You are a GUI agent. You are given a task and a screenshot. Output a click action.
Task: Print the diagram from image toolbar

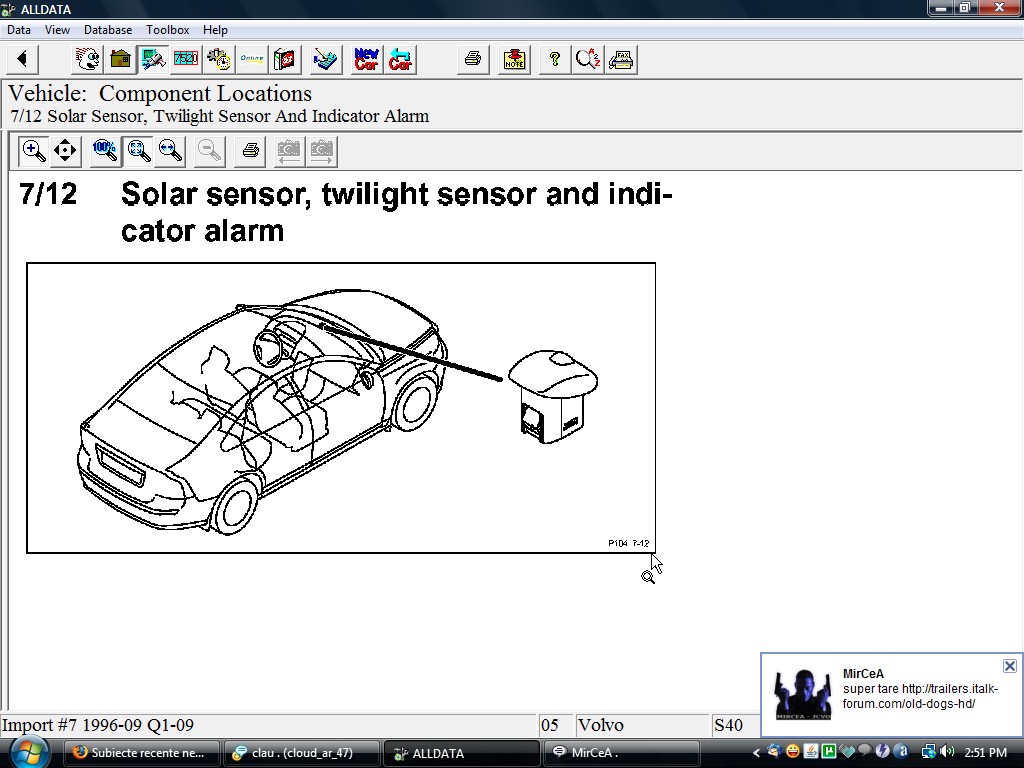point(251,151)
